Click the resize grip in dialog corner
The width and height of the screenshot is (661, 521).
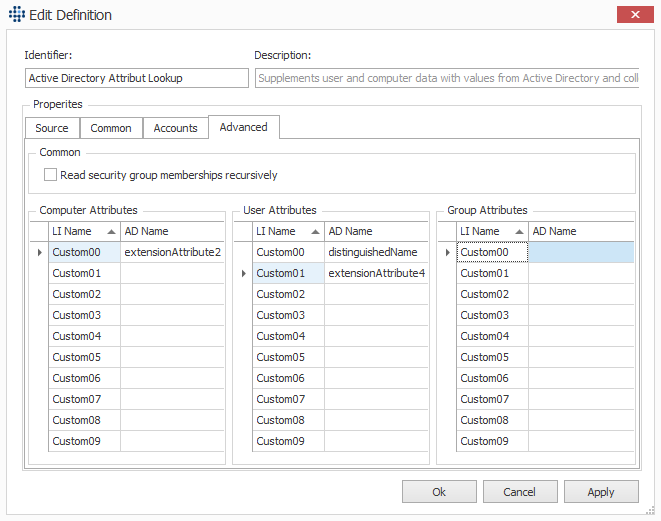tap(650, 510)
